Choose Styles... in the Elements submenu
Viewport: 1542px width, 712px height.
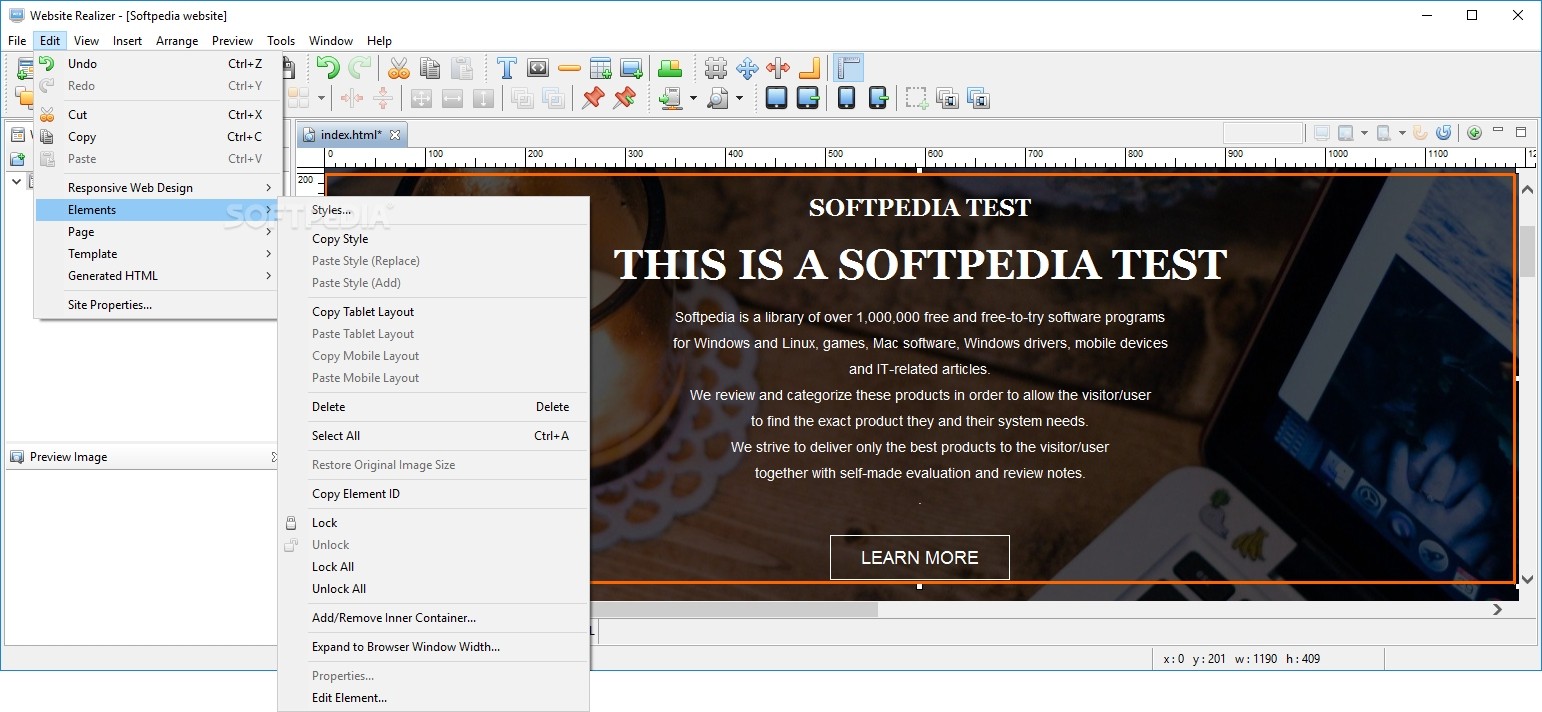click(433, 210)
